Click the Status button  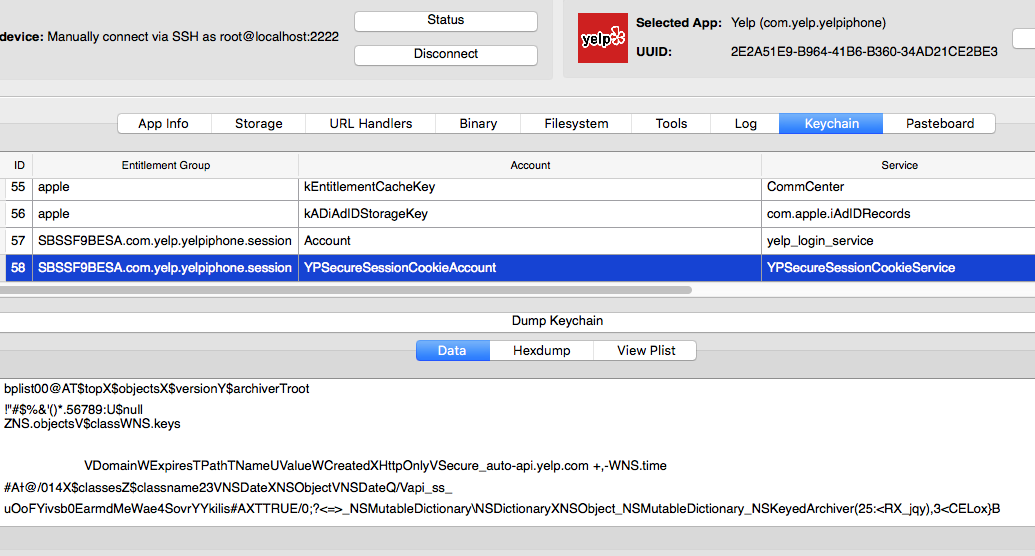[x=446, y=20]
